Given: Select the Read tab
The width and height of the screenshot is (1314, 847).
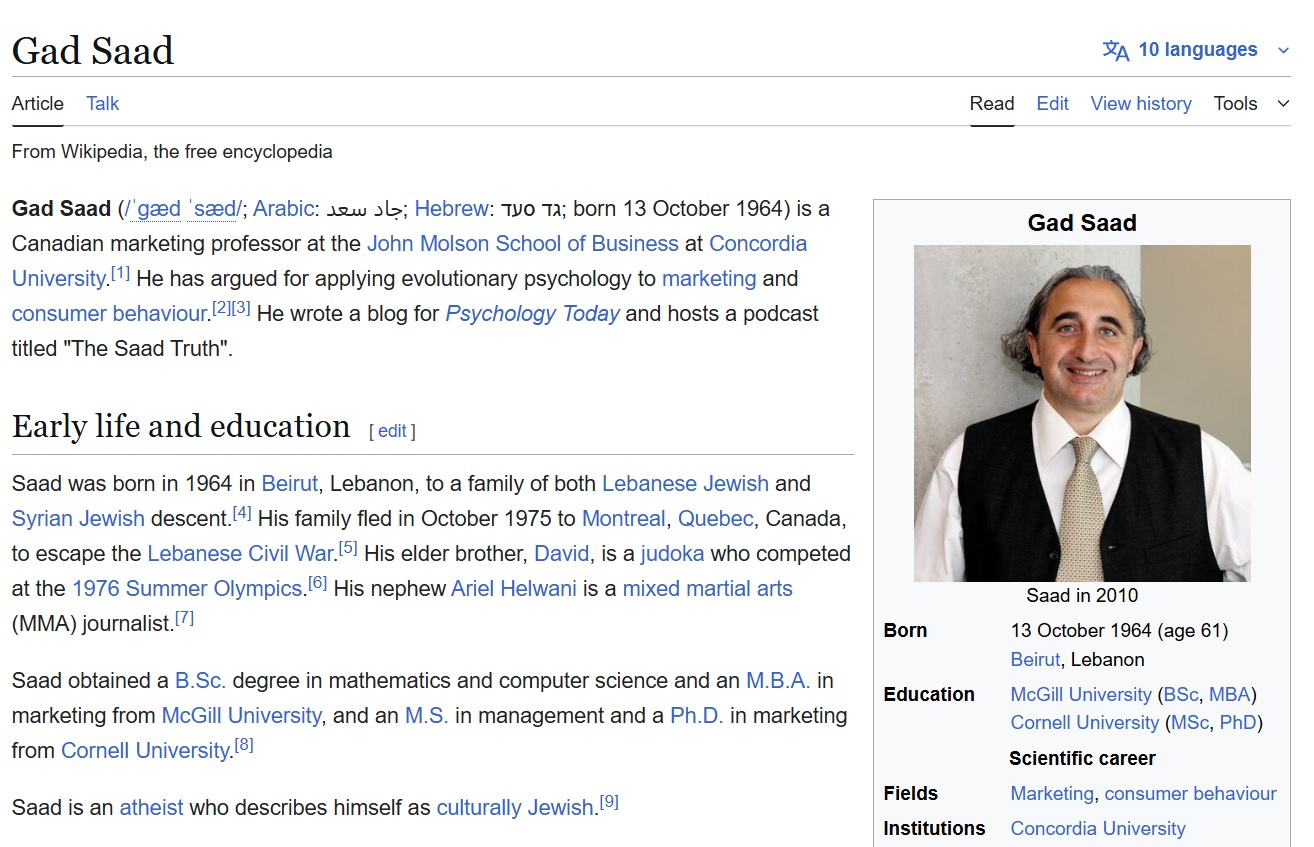Looking at the screenshot, I should click(992, 104).
